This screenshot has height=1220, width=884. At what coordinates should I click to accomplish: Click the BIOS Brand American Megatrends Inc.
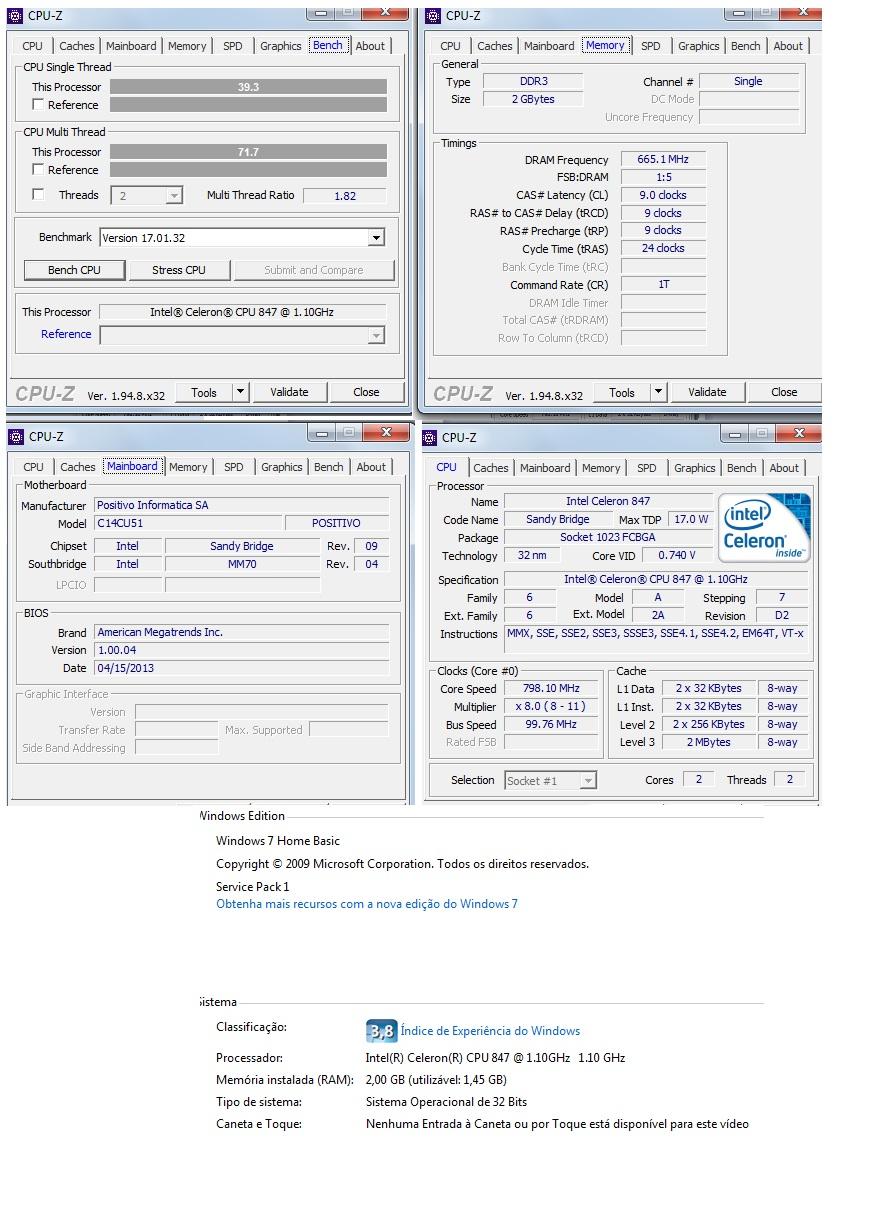(x=241, y=633)
